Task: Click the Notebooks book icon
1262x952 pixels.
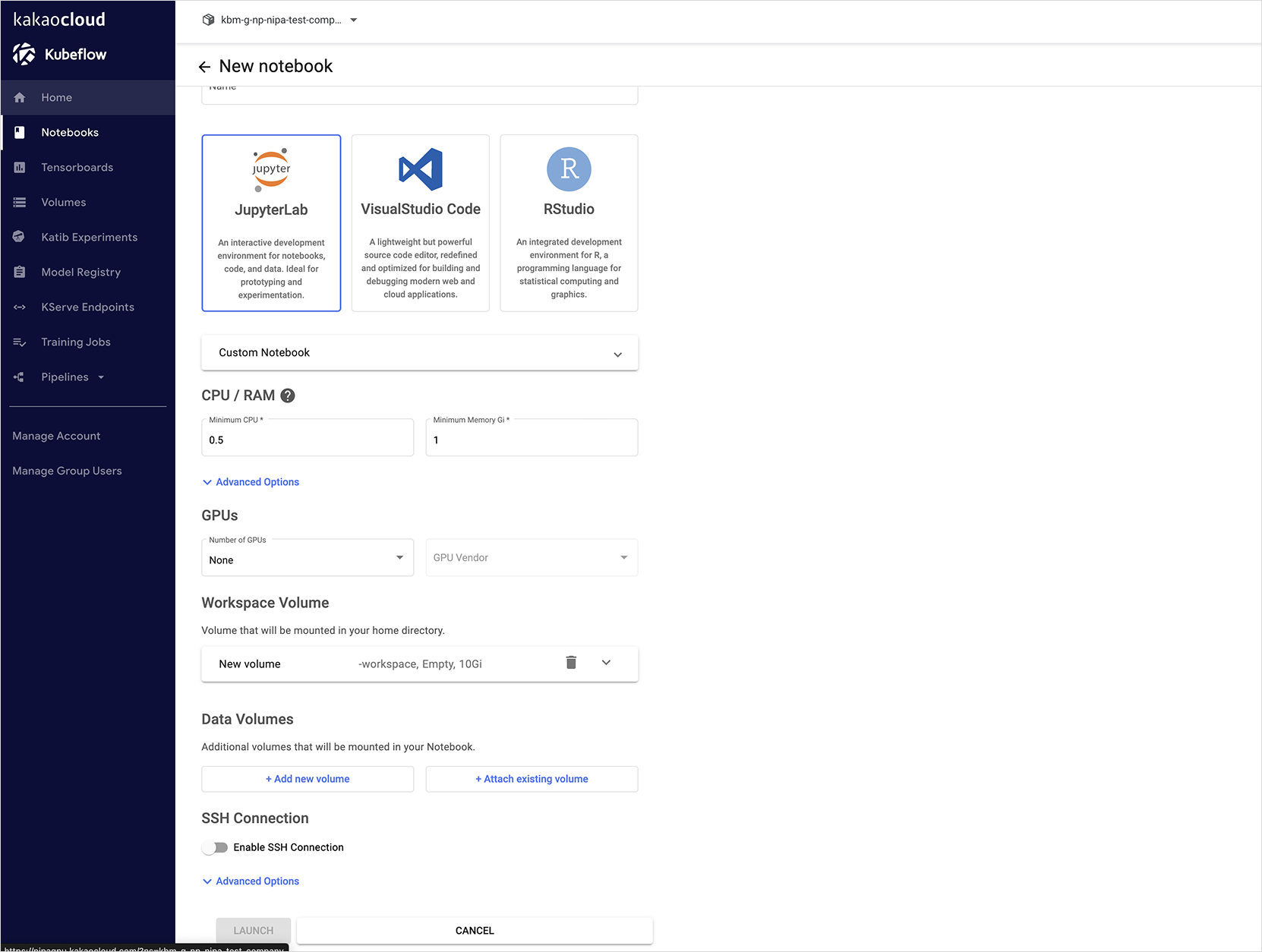Action: pyautogui.click(x=20, y=132)
